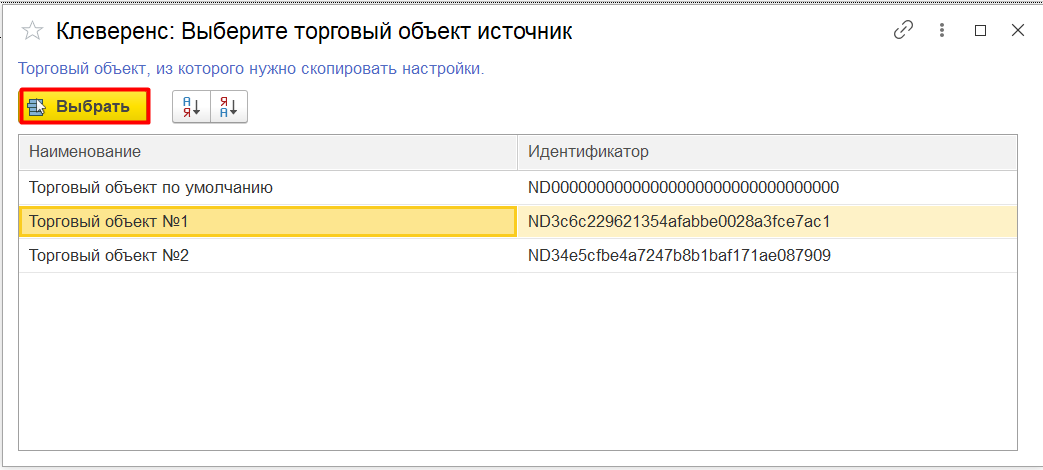Sort list descending Я-А
The height and width of the screenshot is (470, 1043).
[x=229, y=106]
